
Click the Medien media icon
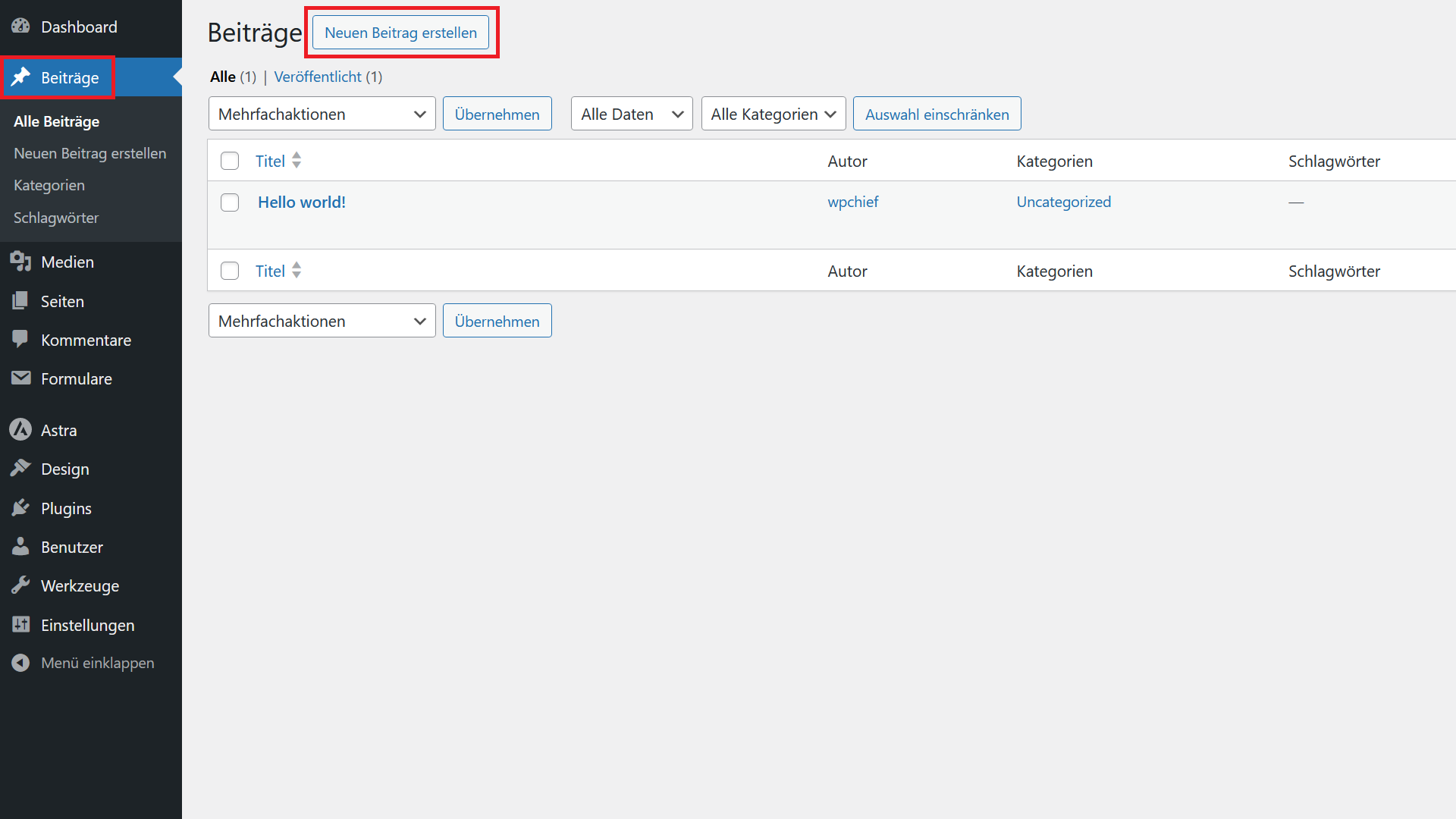click(x=20, y=262)
